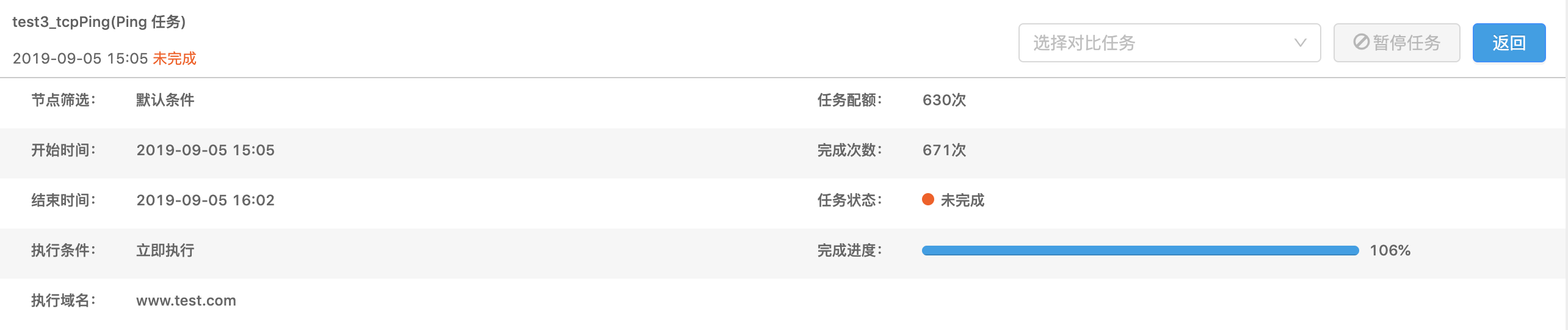The width and height of the screenshot is (1568, 330).
Task: Click the 暂停任务 button
Action: [x=1396, y=43]
